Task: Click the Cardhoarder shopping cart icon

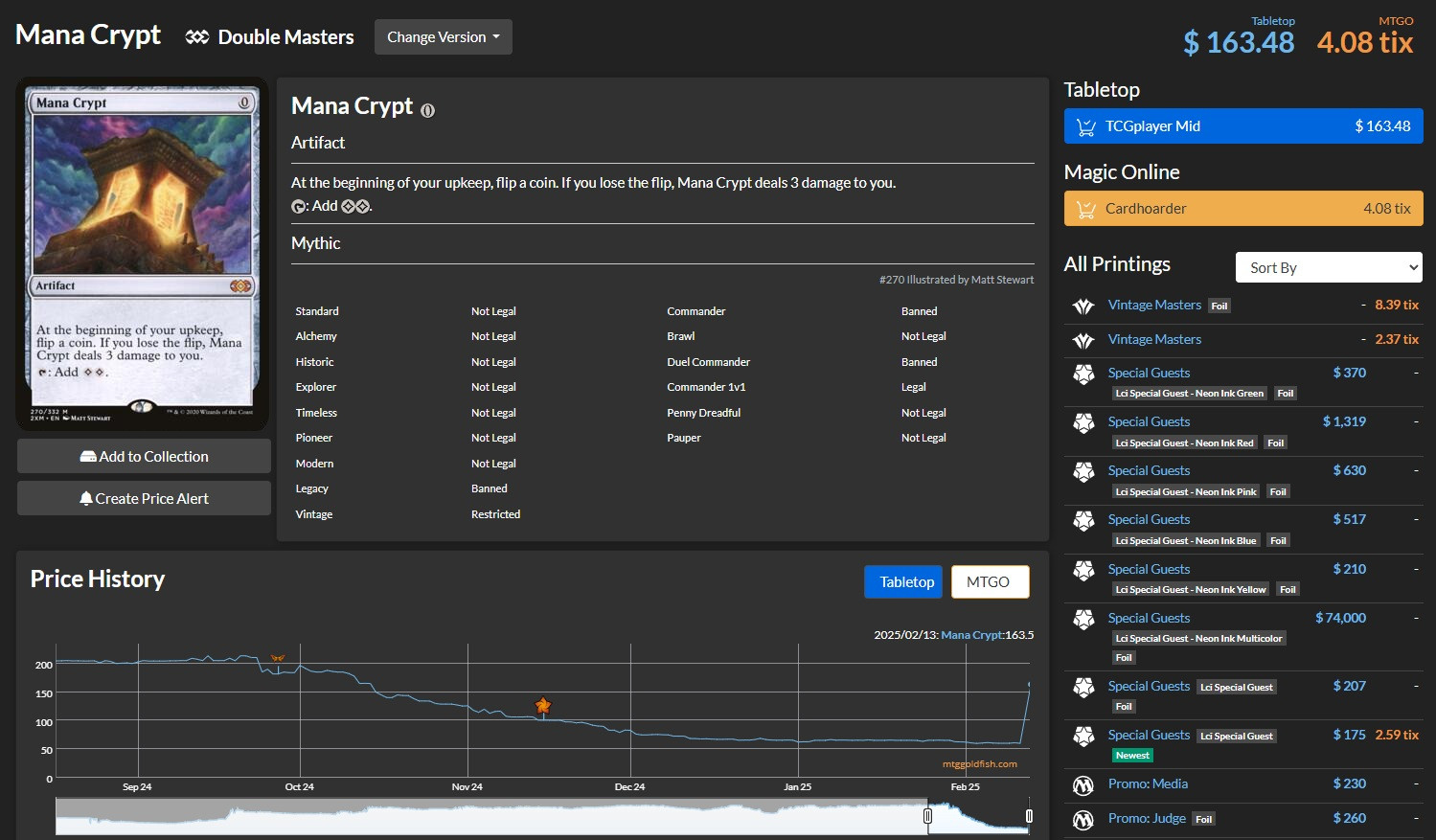Action: pos(1086,209)
